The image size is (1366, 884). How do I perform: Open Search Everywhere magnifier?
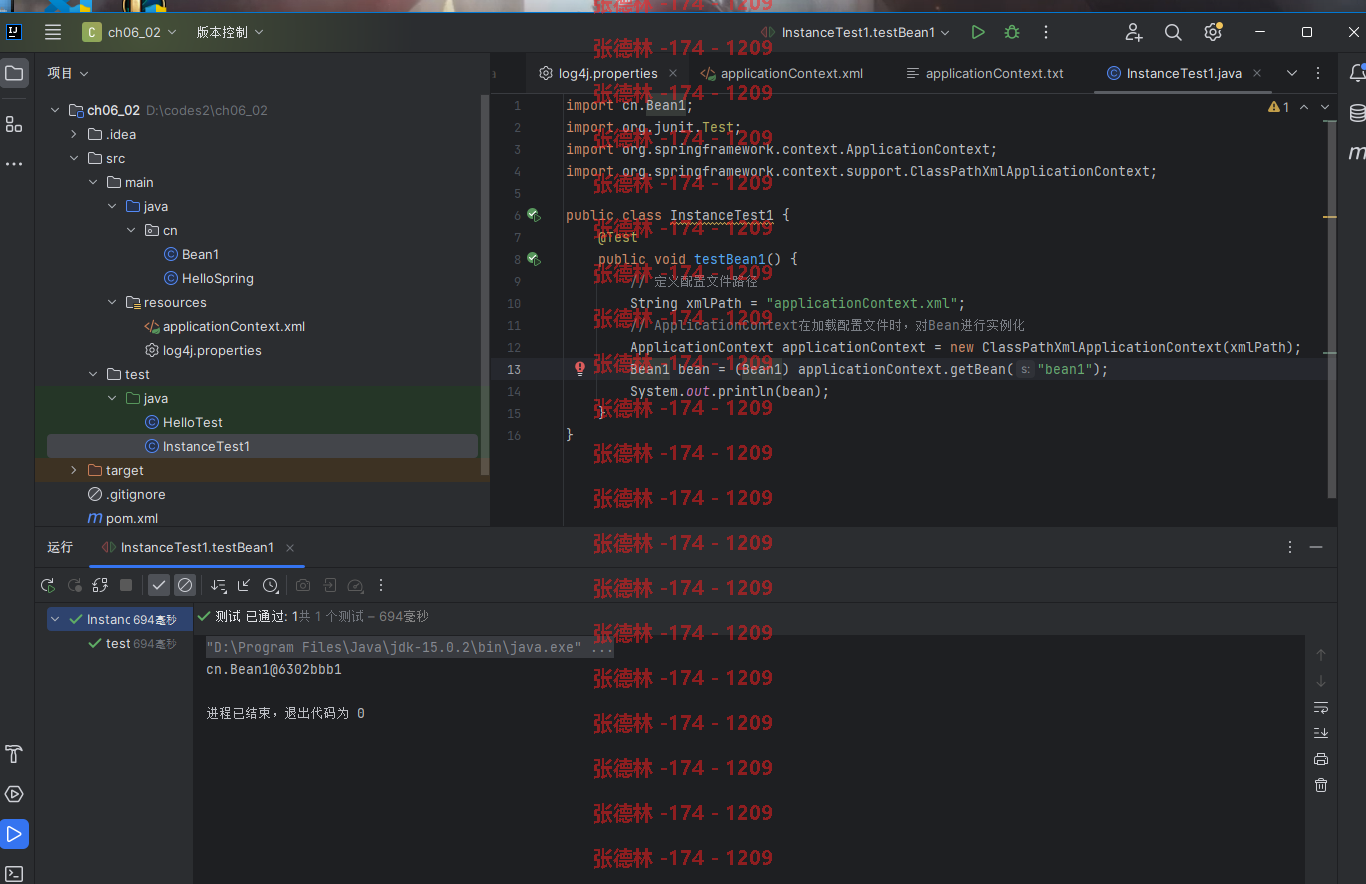click(1173, 32)
